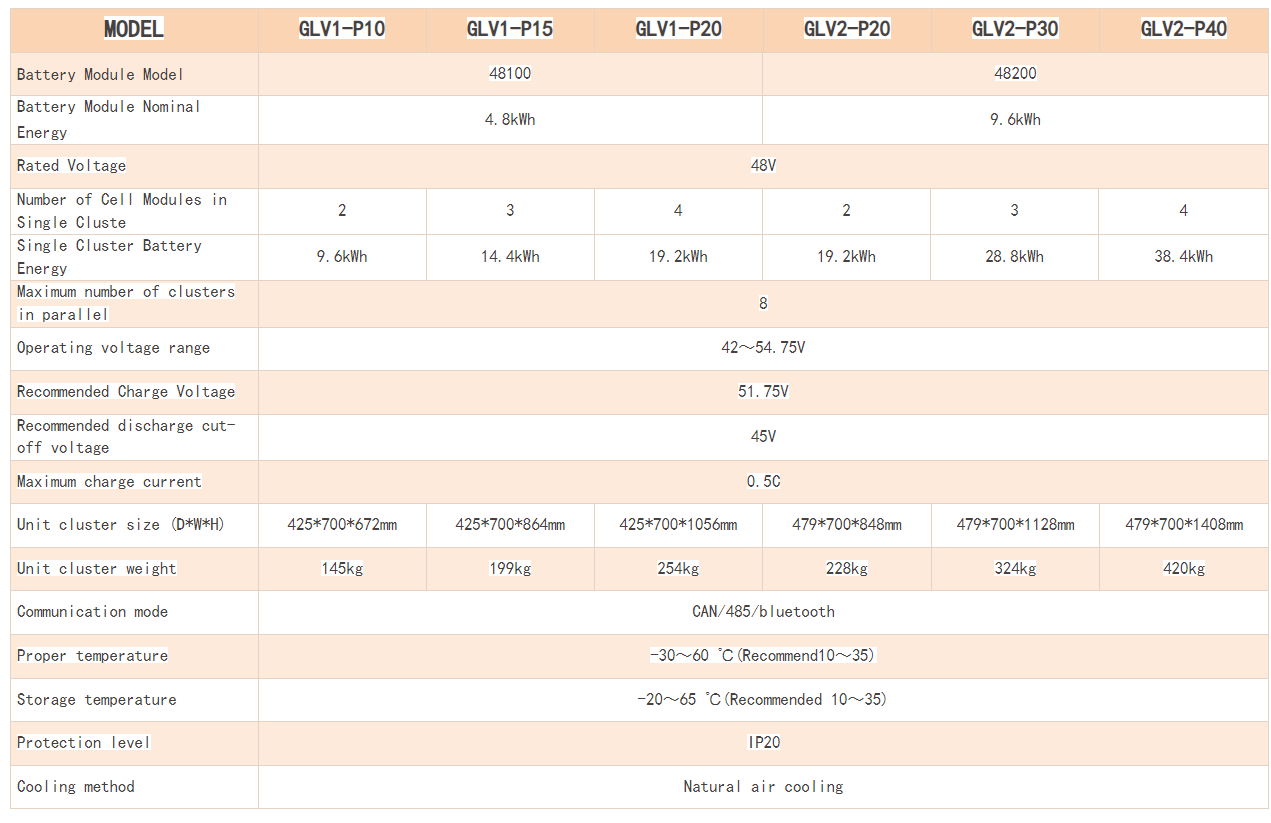
Task: Click the 420kg unit cluster weight cell
Action: 1184,569
